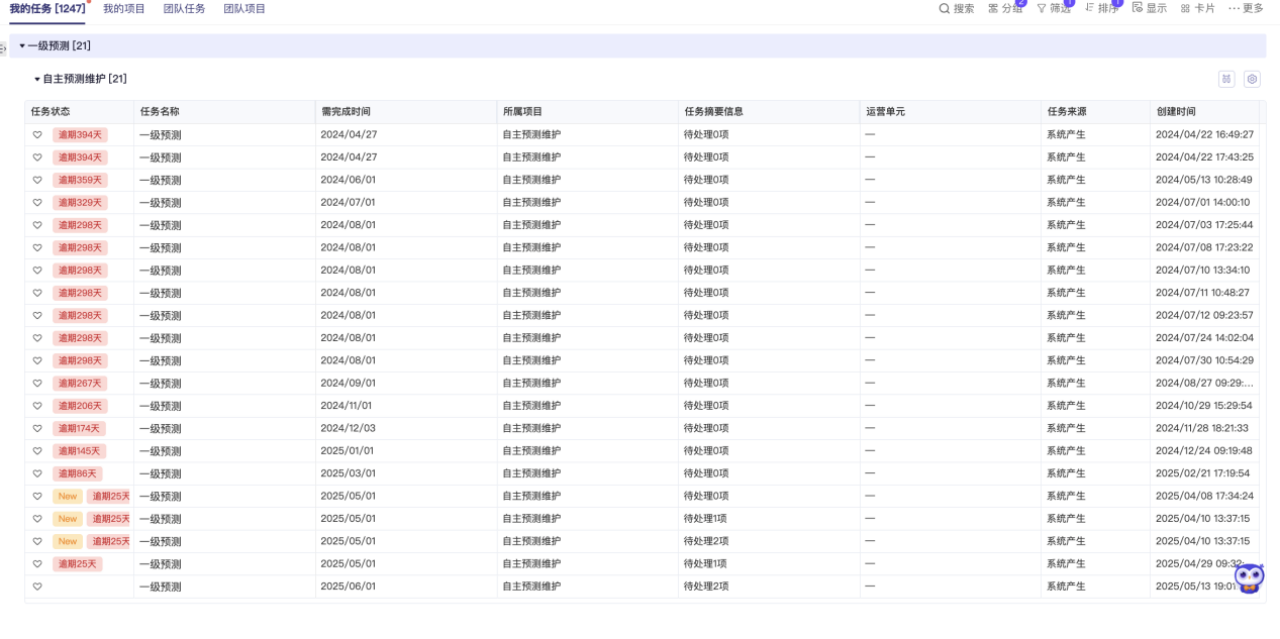Click the gear settings icon above the table
The width and height of the screenshot is (1280, 639).
pos(1251,79)
